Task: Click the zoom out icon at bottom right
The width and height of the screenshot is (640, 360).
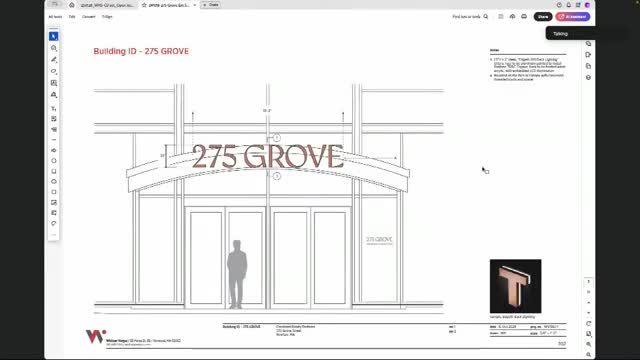Action: [x=589, y=355]
